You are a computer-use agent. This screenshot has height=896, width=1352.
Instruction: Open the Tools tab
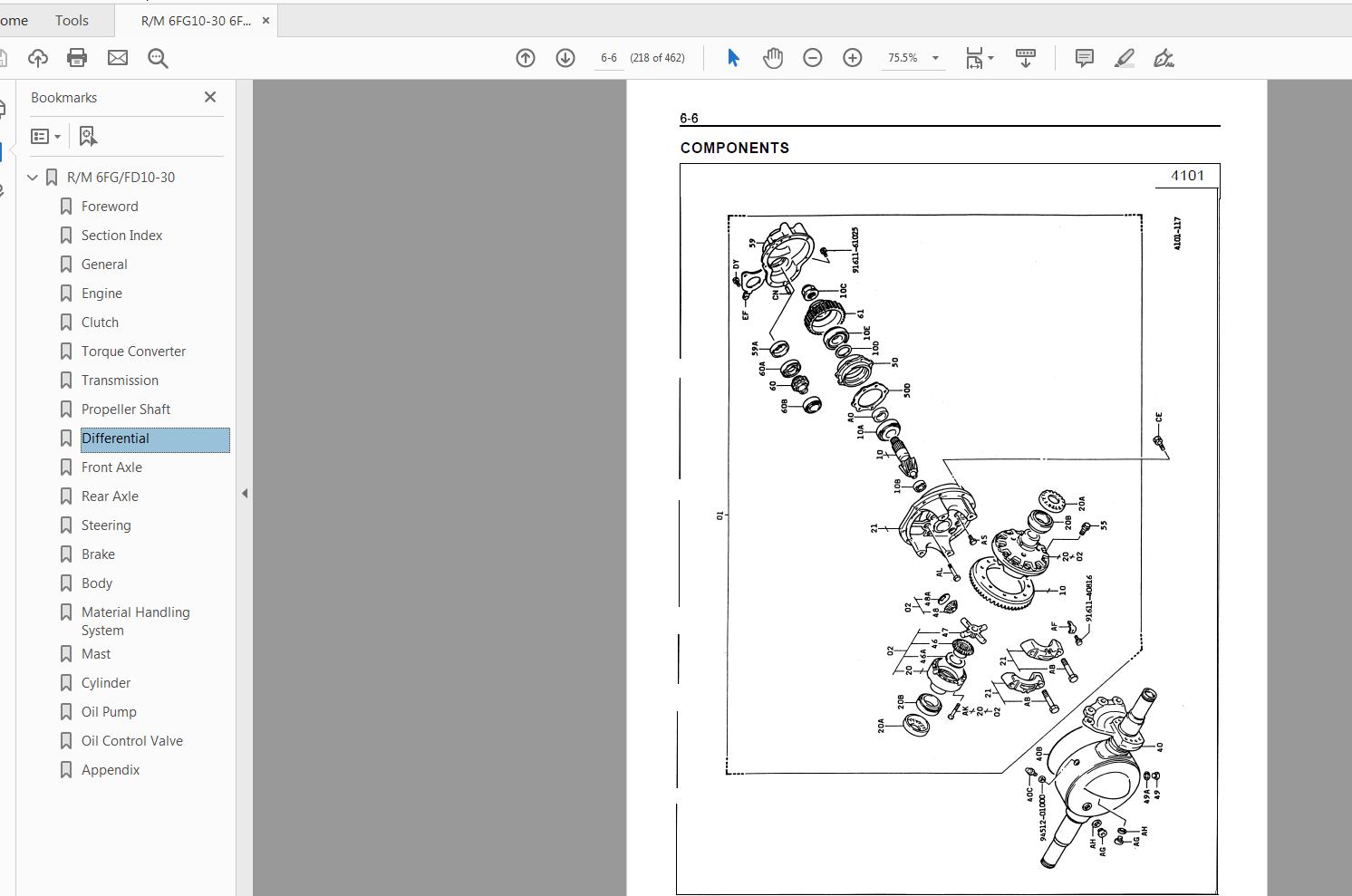click(x=72, y=20)
